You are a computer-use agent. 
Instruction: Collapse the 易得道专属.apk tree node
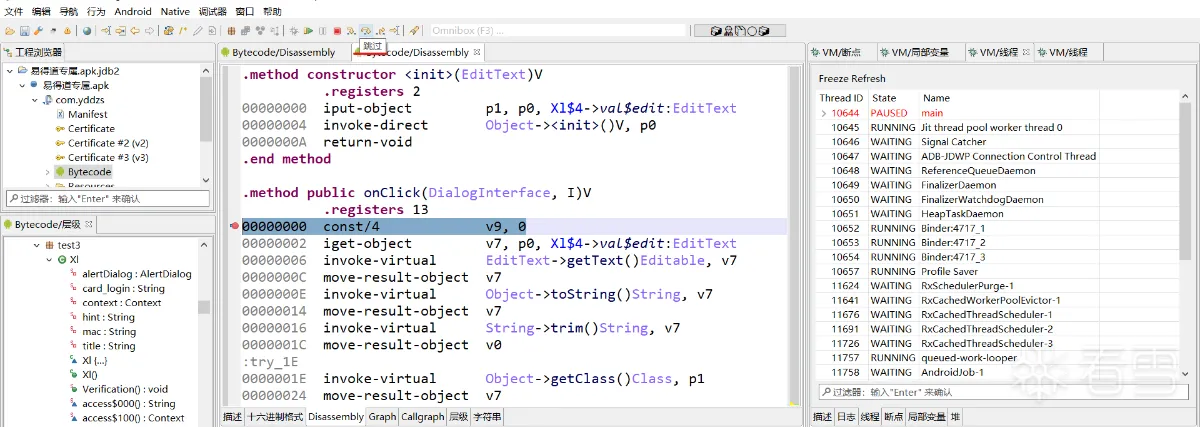(21, 86)
